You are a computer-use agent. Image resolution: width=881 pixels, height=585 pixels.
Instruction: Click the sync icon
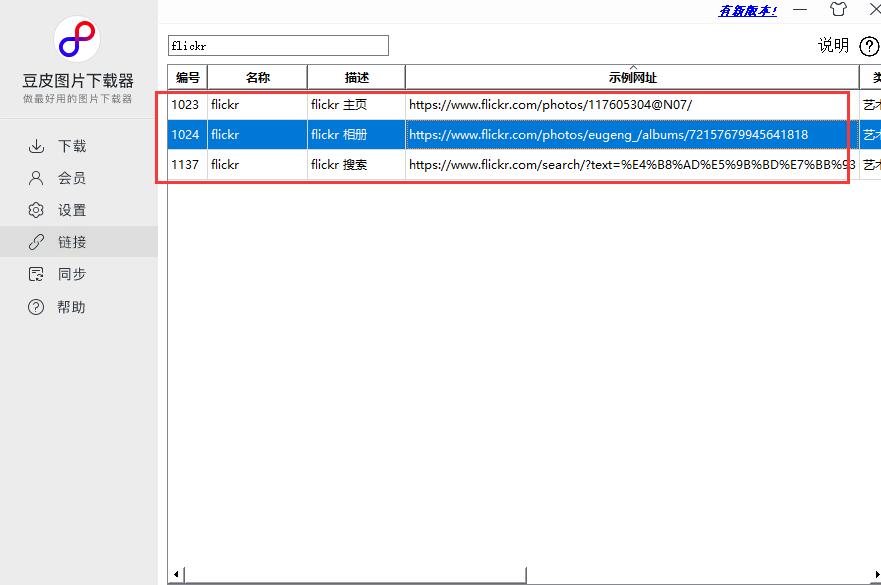coord(36,274)
